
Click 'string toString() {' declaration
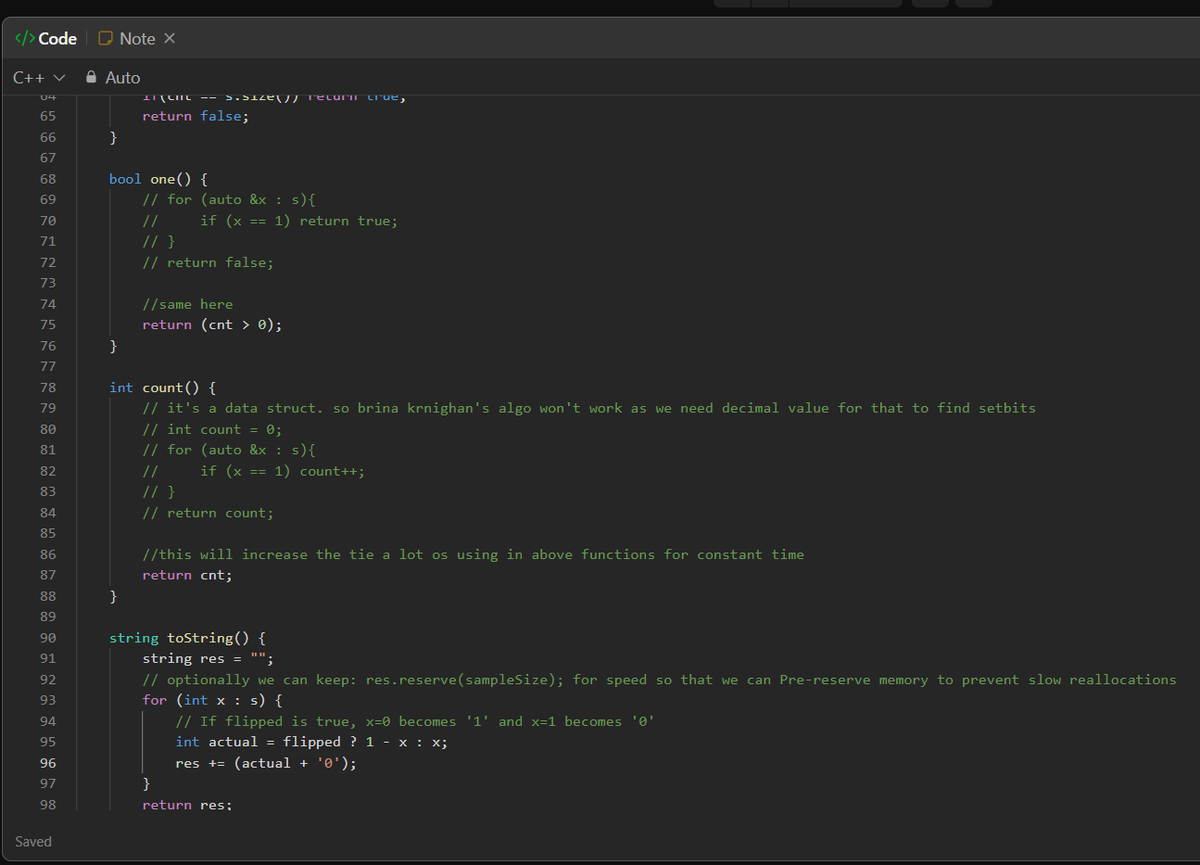pos(187,638)
